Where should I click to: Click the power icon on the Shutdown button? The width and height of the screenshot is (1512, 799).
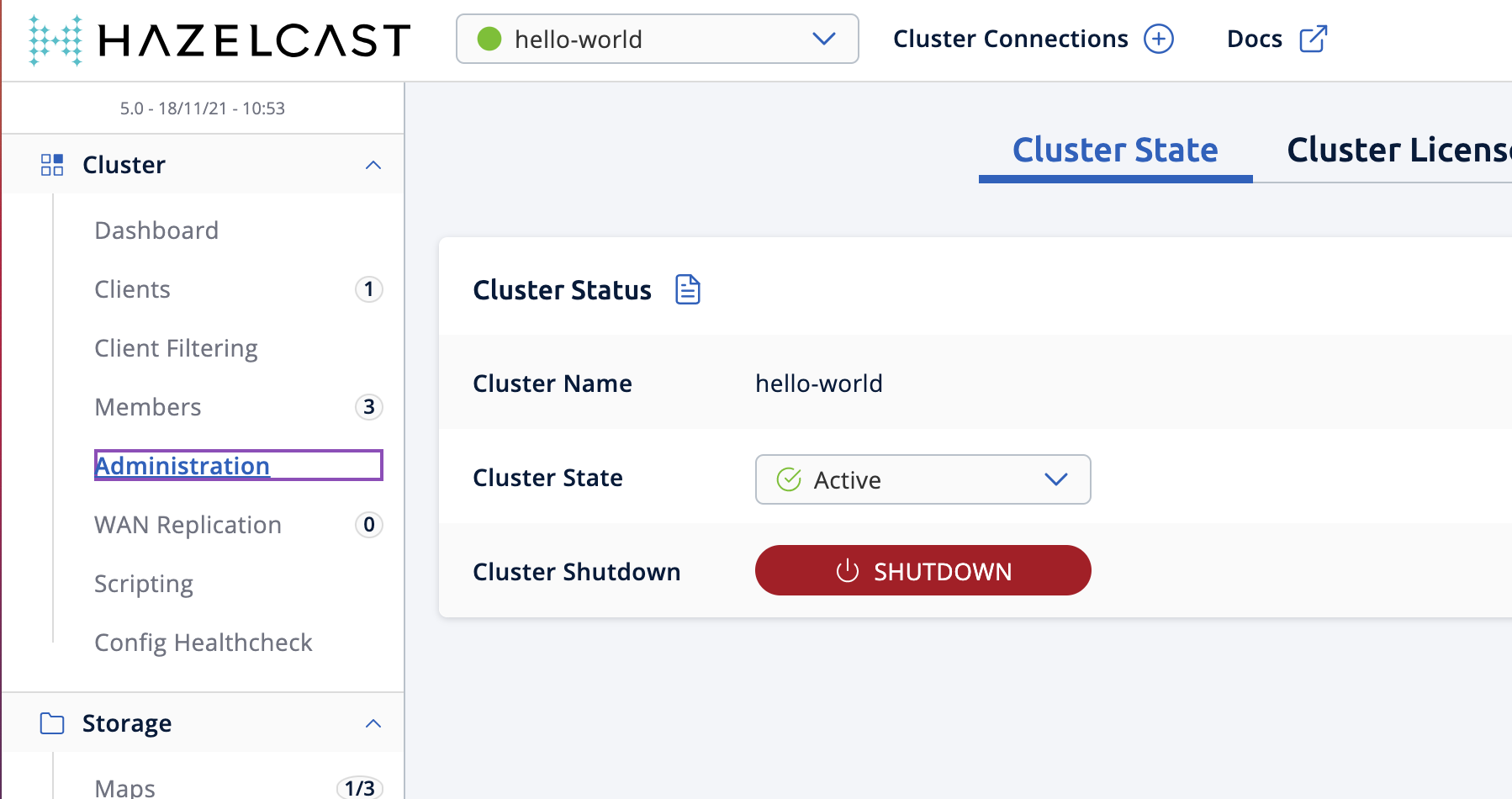click(x=849, y=570)
